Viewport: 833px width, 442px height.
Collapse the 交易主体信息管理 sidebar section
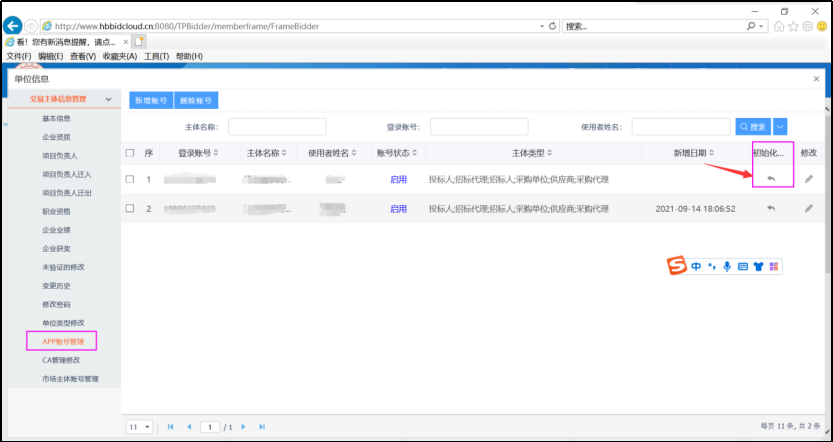108,100
